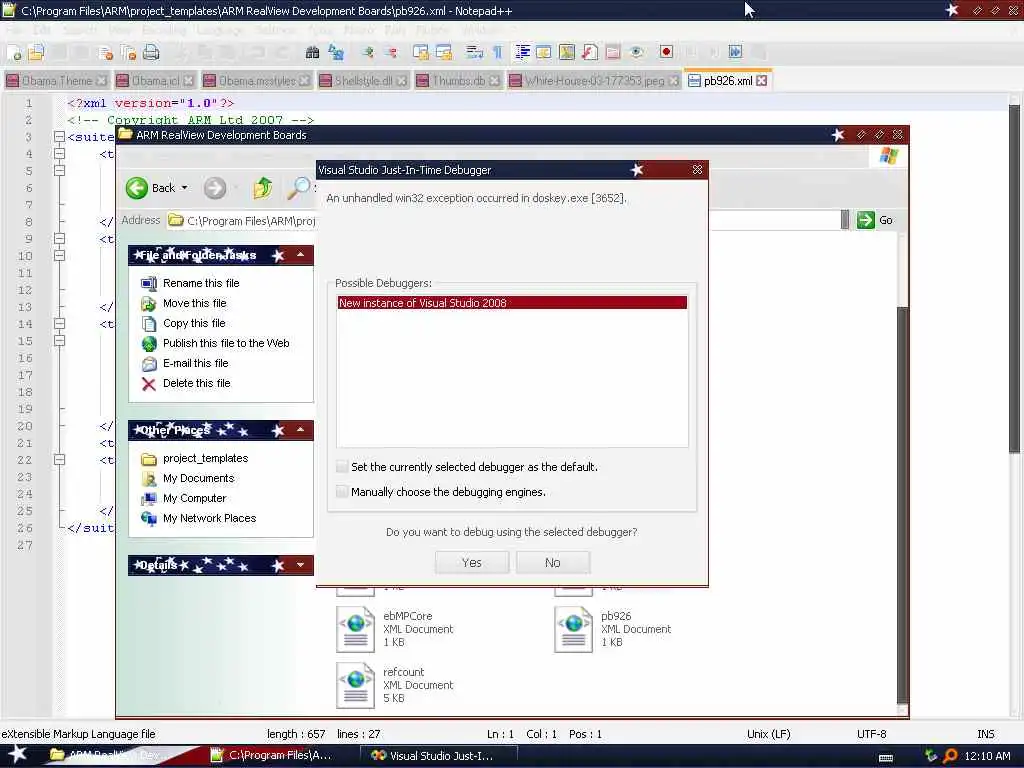Close the pb926.xml tab
Viewport: 1024px width, 768px height.
(x=761, y=81)
